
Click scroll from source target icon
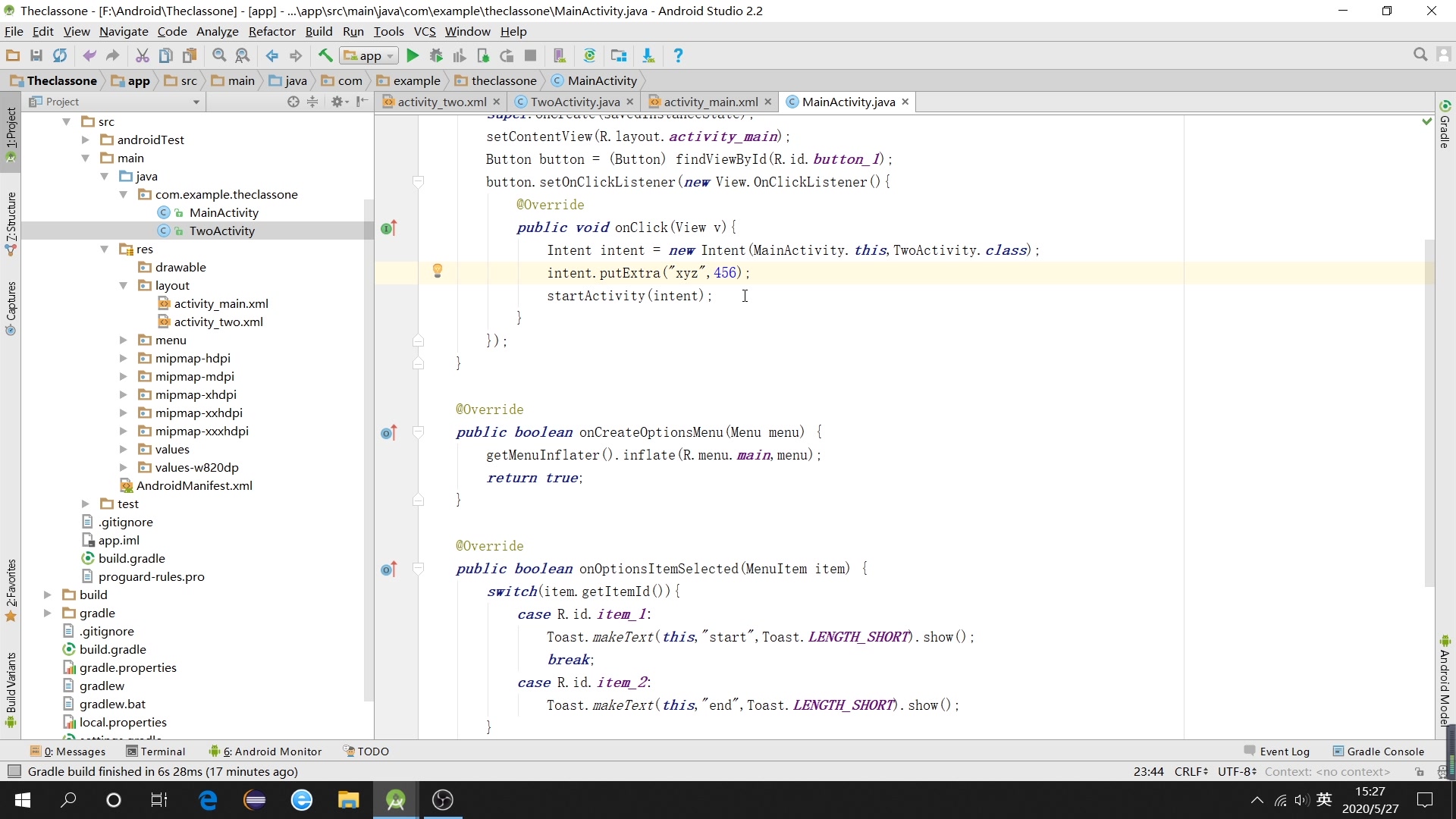(293, 102)
